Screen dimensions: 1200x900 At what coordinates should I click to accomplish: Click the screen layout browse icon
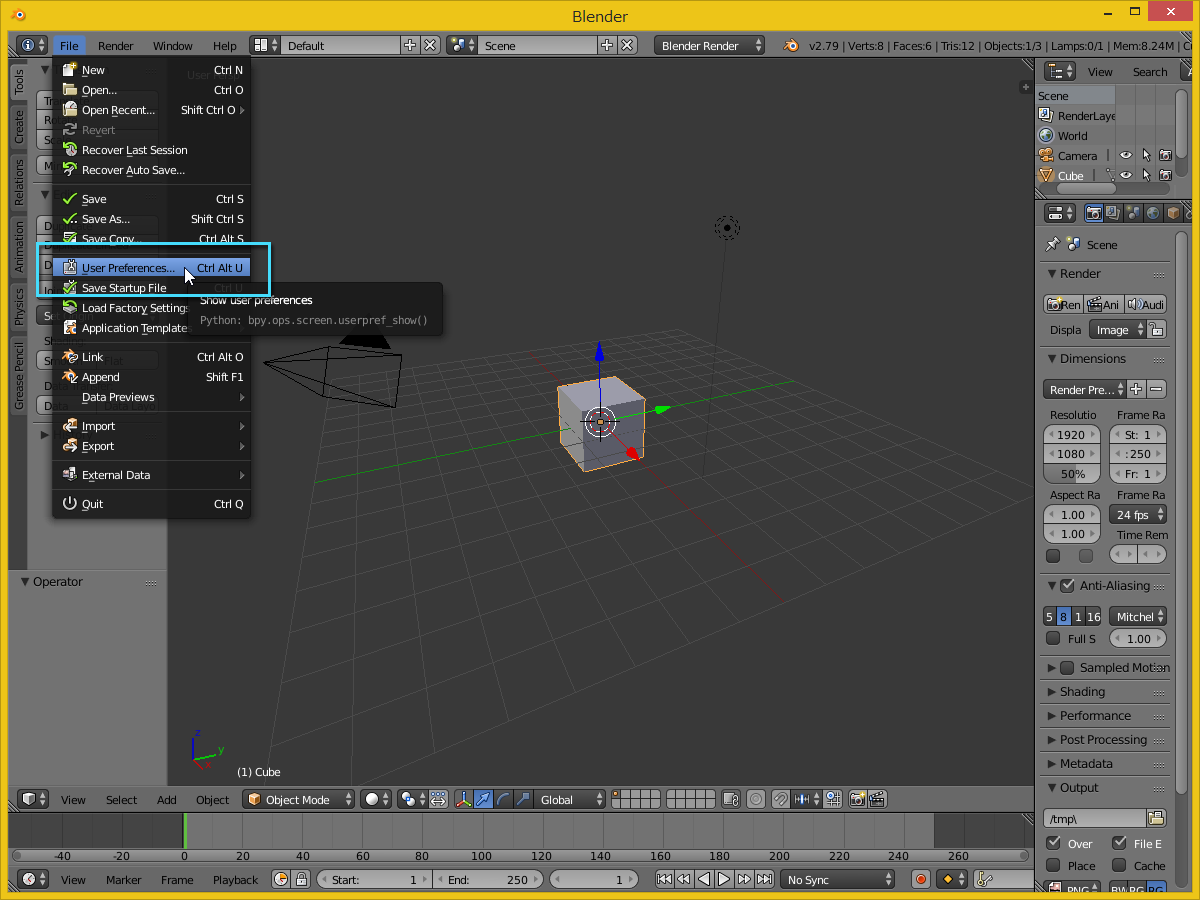coord(265,46)
